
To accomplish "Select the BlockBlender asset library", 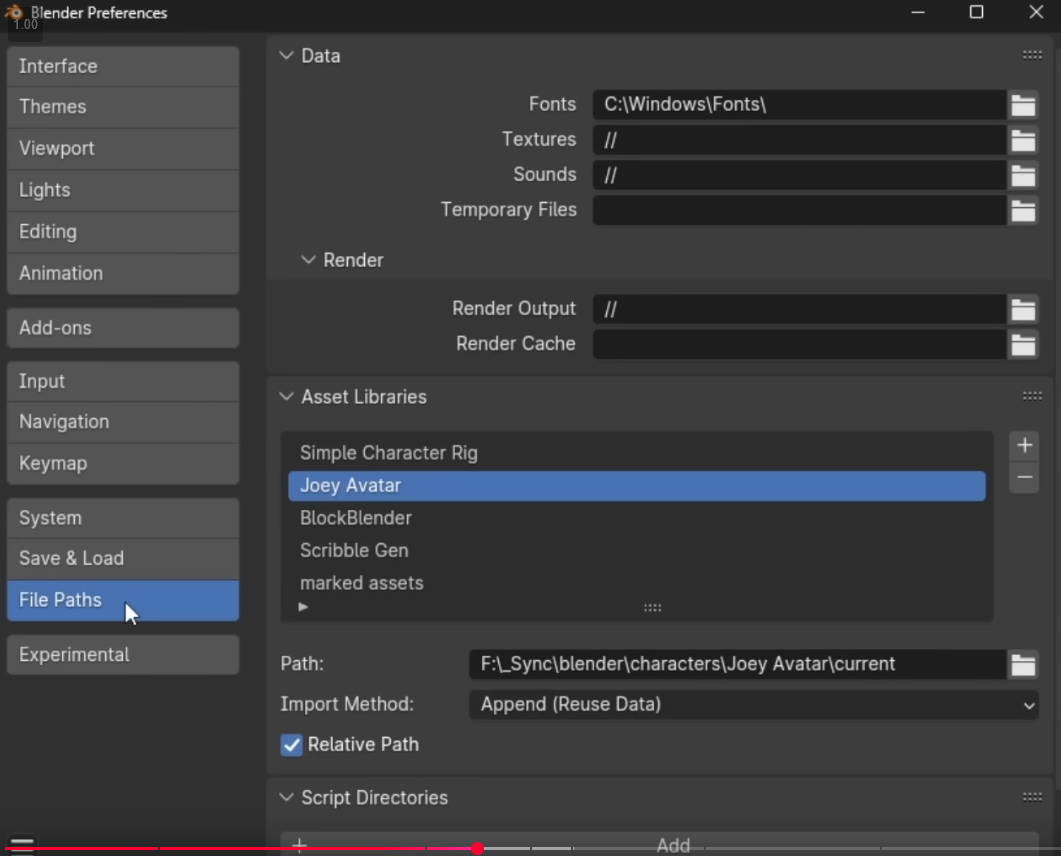I will pos(356,518).
